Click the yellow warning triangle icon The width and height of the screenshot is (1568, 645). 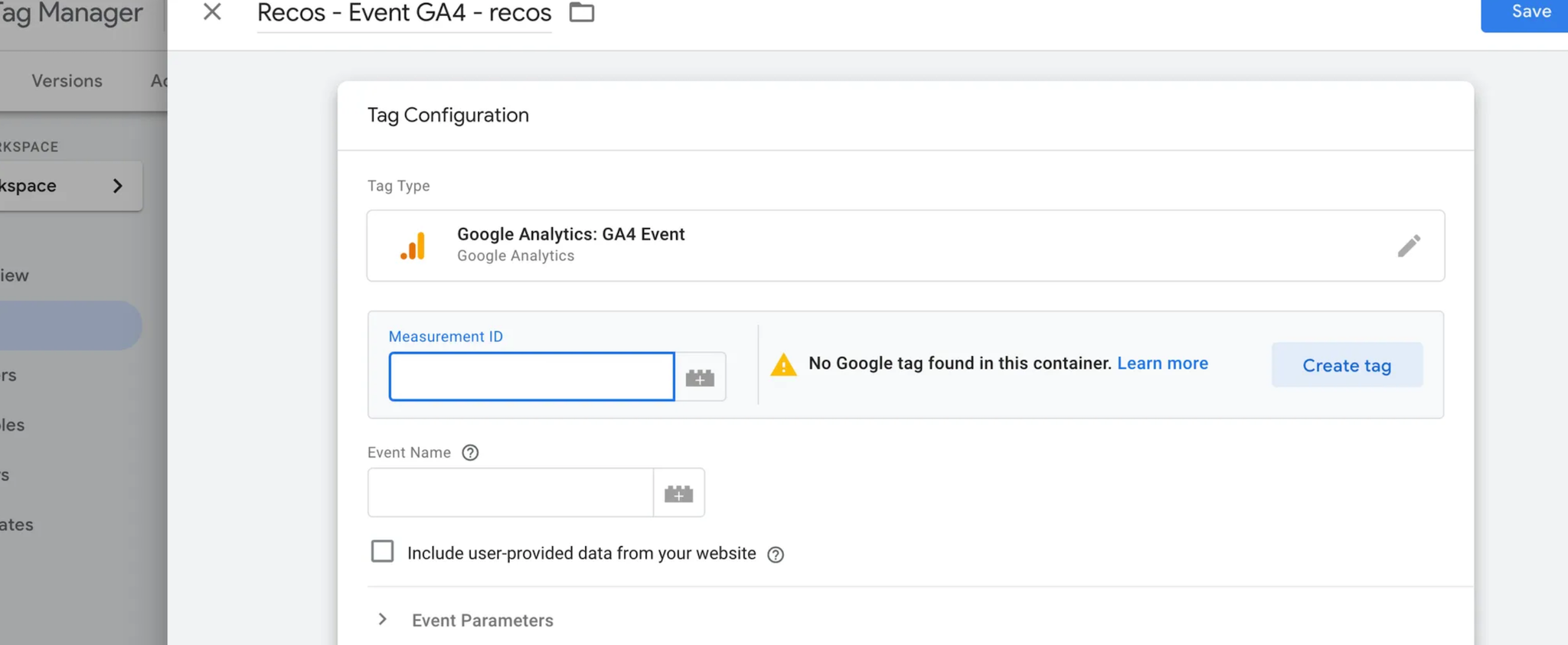pyautogui.click(x=783, y=365)
